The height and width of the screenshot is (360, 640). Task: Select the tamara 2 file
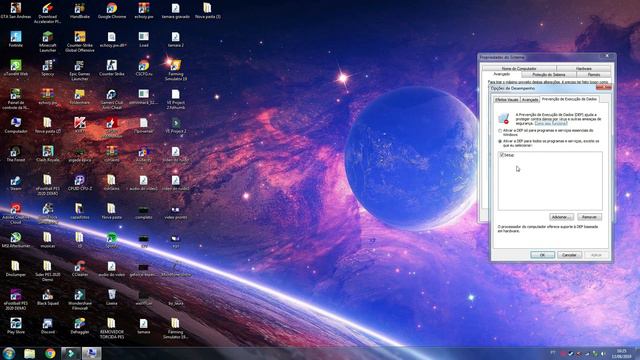176,40
